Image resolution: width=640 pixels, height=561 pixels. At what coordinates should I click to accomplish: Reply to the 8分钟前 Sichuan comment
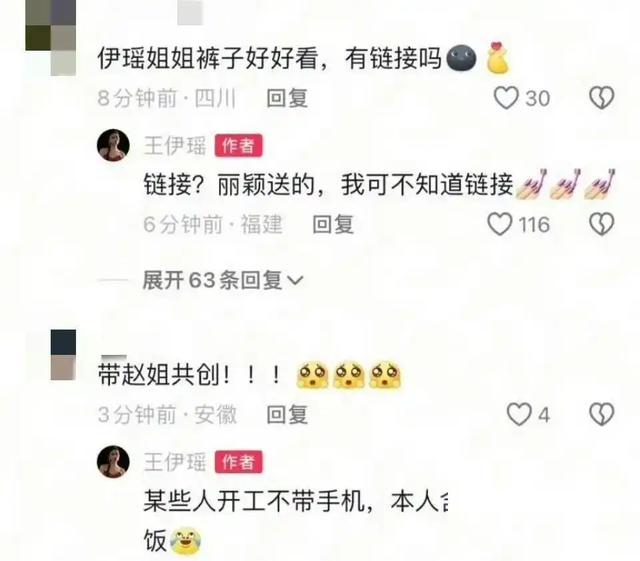point(287,98)
